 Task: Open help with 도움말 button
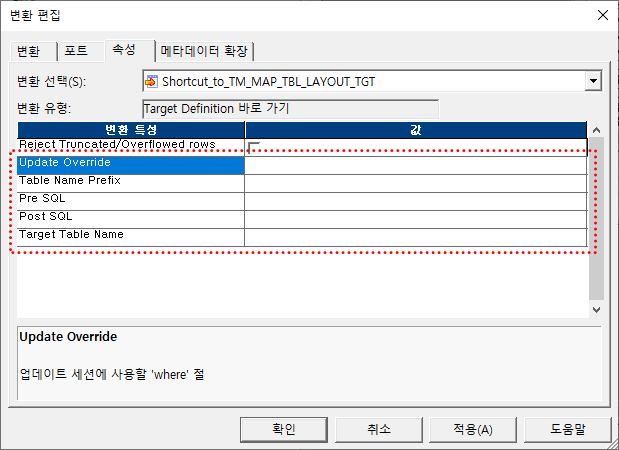tap(567, 429)
